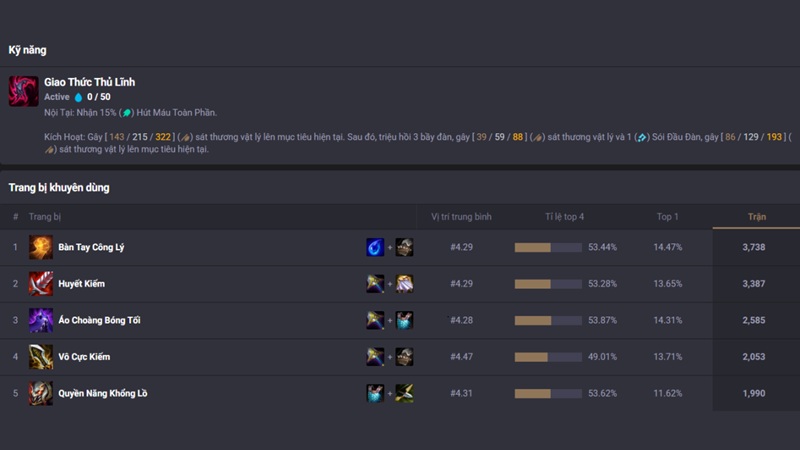Click the Bàn Tay Công Lý item icon
800x450 pixels.
pyautogui.click(x=41, y=247)
